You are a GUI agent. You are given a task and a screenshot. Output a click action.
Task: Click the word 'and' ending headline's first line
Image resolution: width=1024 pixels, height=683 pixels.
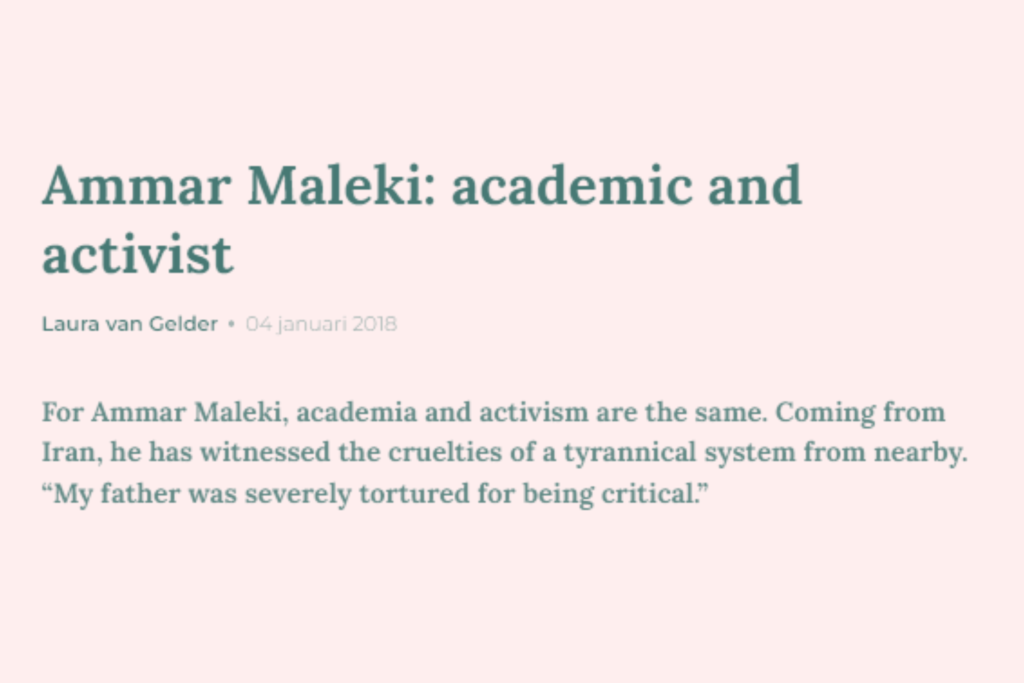click(x=754, y=185)
